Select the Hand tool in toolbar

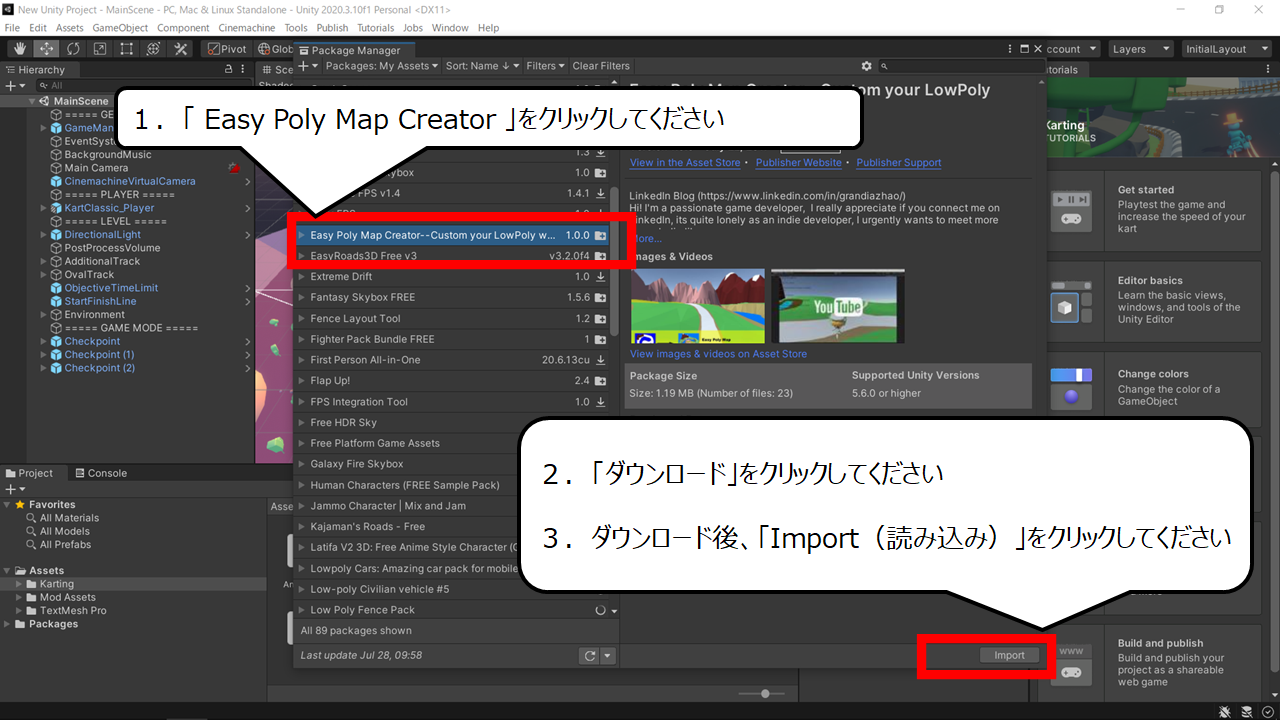pos(19,48)
